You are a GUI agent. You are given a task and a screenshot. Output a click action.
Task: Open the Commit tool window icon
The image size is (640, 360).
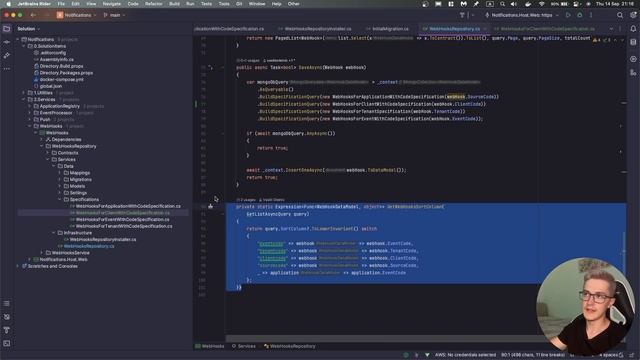7,42
